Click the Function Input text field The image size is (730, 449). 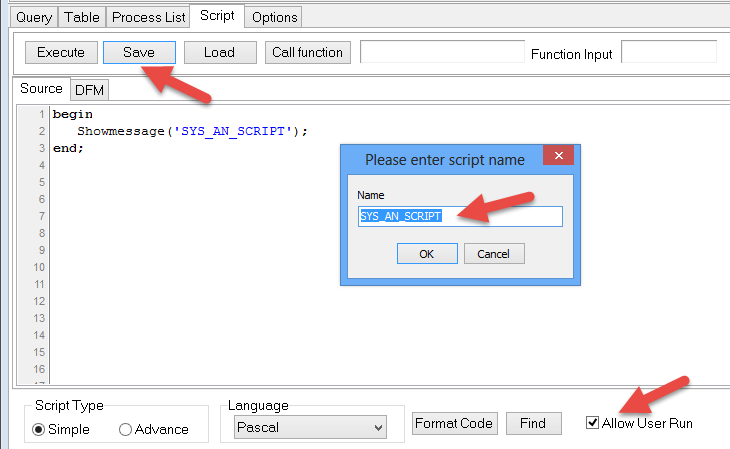(668, 52)
